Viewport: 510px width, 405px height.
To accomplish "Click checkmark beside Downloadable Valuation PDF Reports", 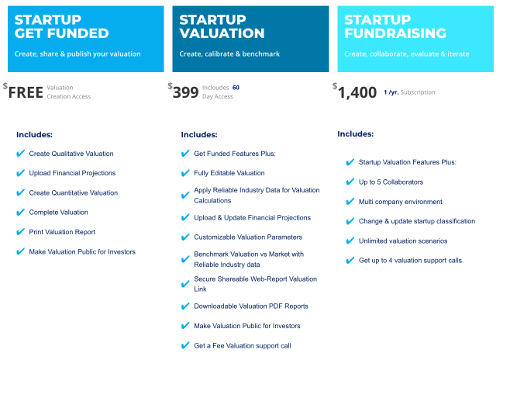I will click(185, 306).
